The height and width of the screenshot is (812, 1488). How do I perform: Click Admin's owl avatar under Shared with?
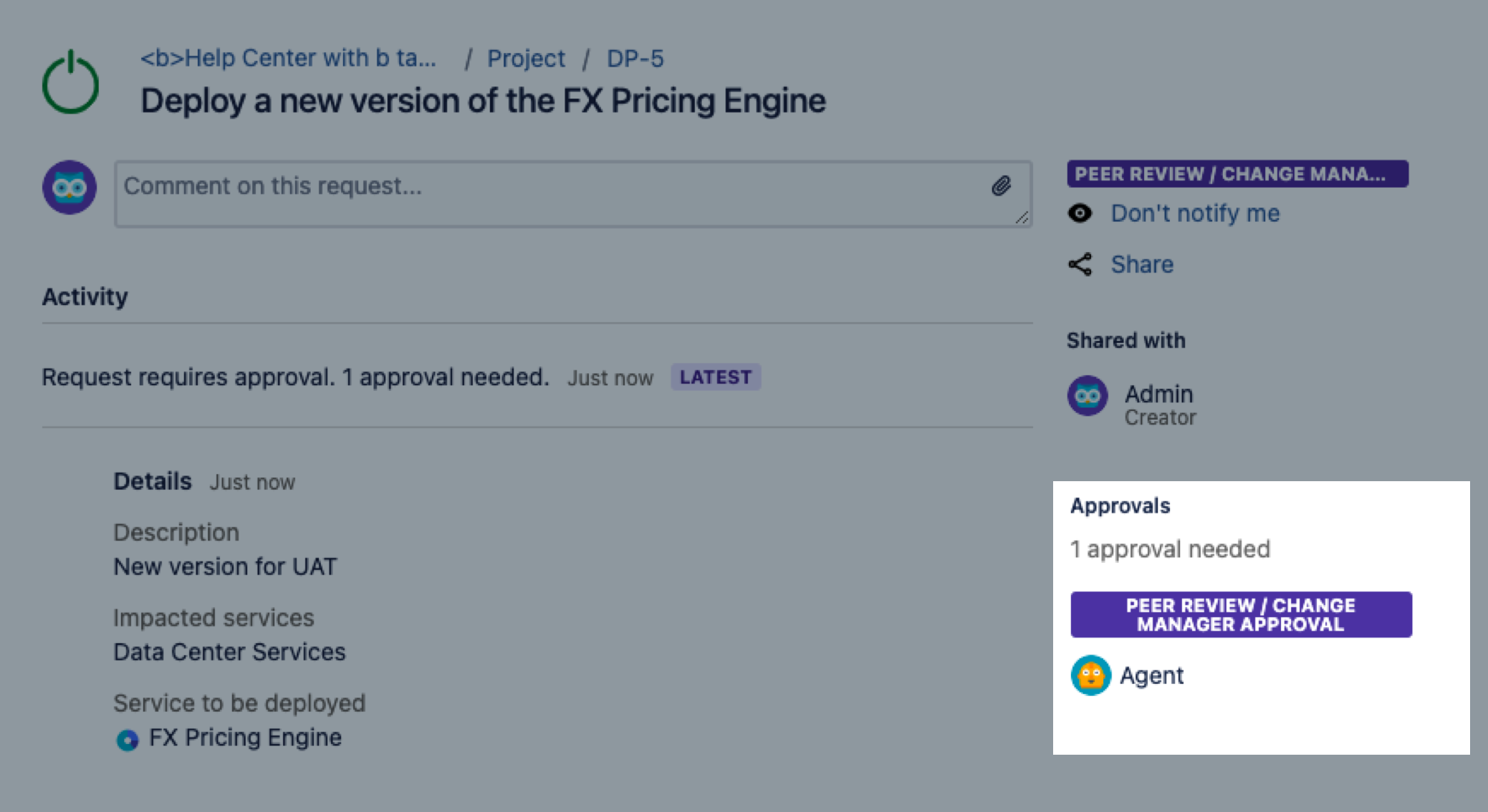coord(1088,396)
